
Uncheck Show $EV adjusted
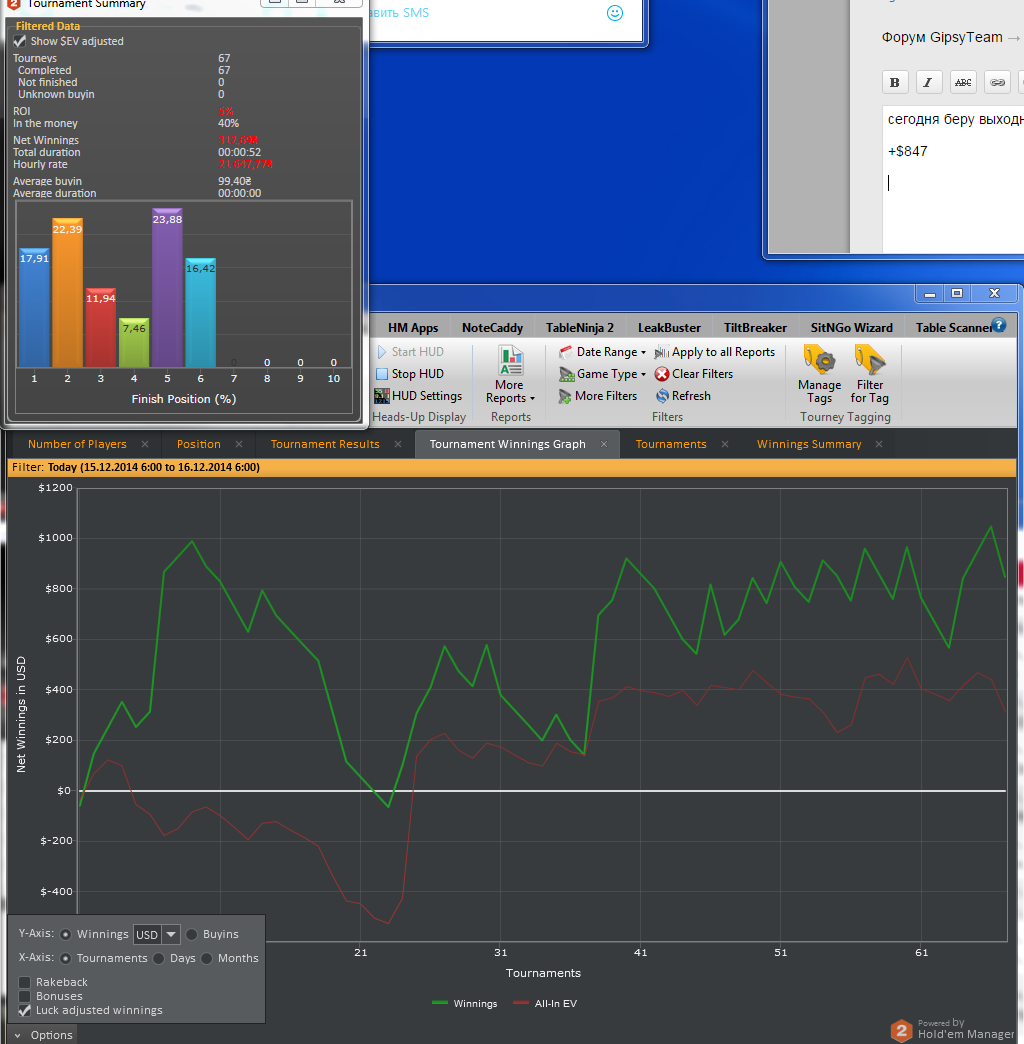point(20,41)
